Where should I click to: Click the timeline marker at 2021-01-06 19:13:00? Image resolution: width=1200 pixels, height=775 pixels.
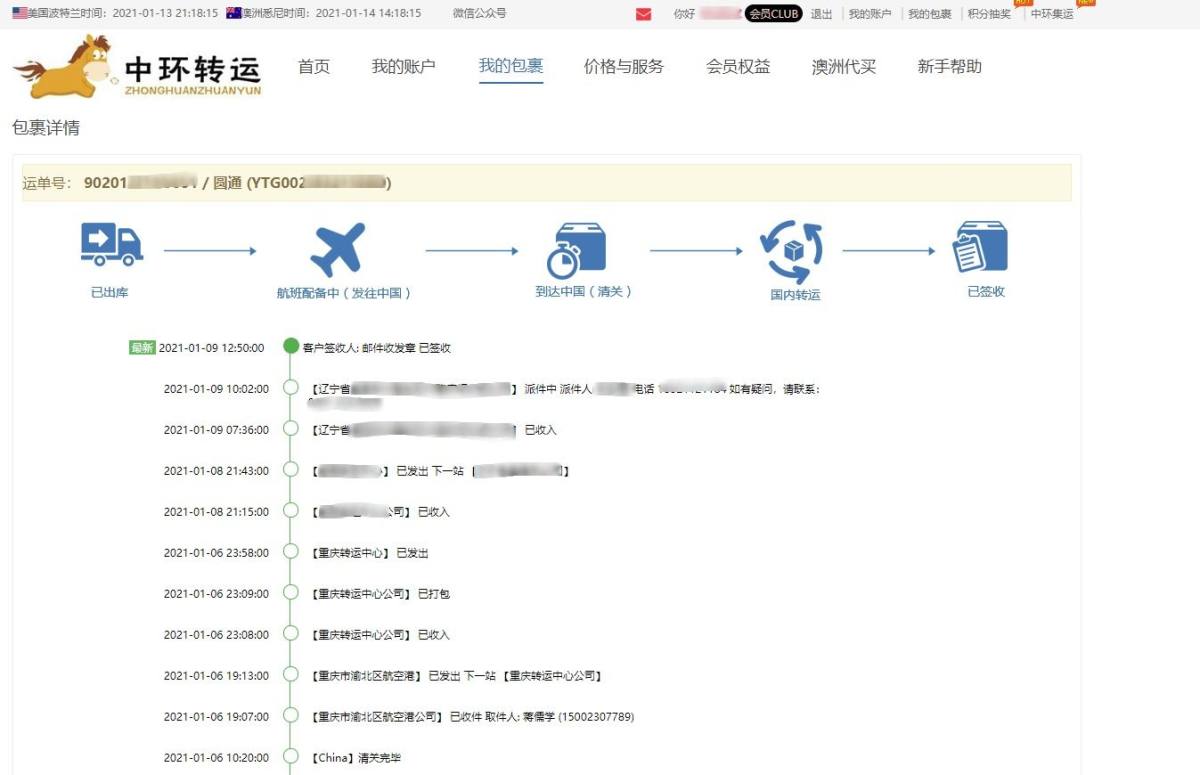[291, 675]
